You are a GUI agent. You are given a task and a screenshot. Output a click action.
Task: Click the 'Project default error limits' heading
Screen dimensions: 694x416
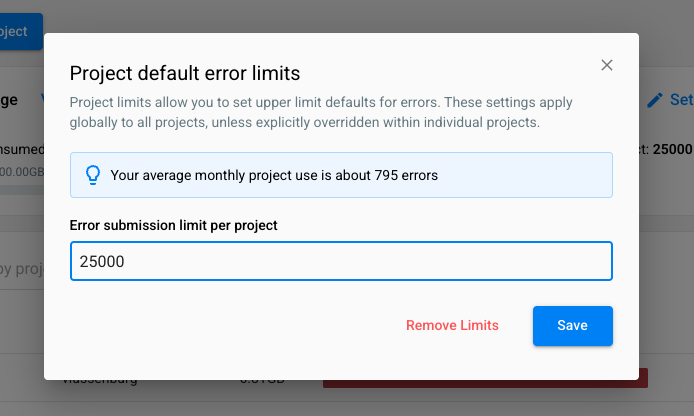(x=184, y=73)
